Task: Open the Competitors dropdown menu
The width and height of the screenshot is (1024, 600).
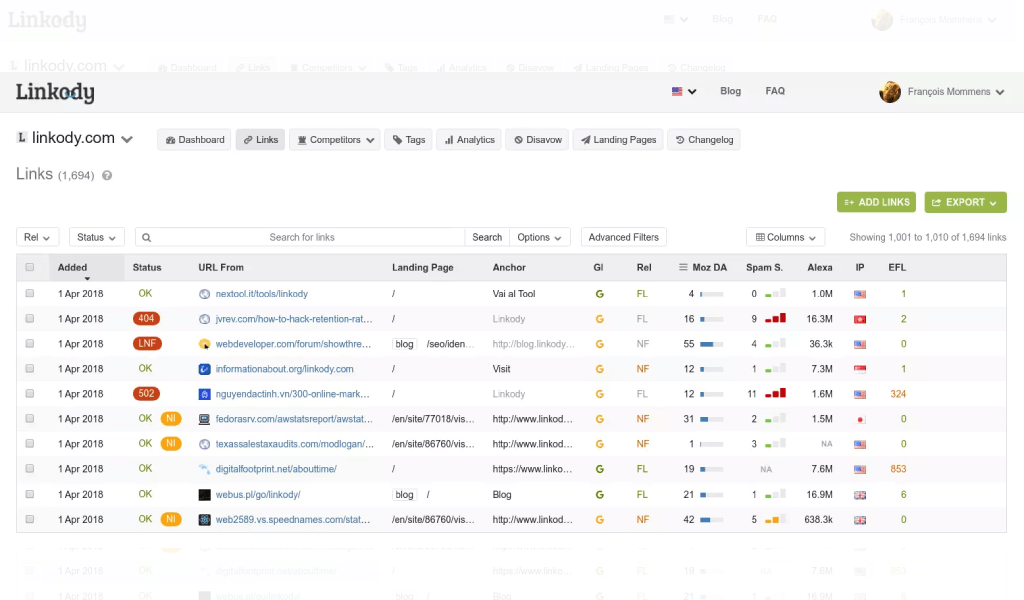Action: (335, 140)
